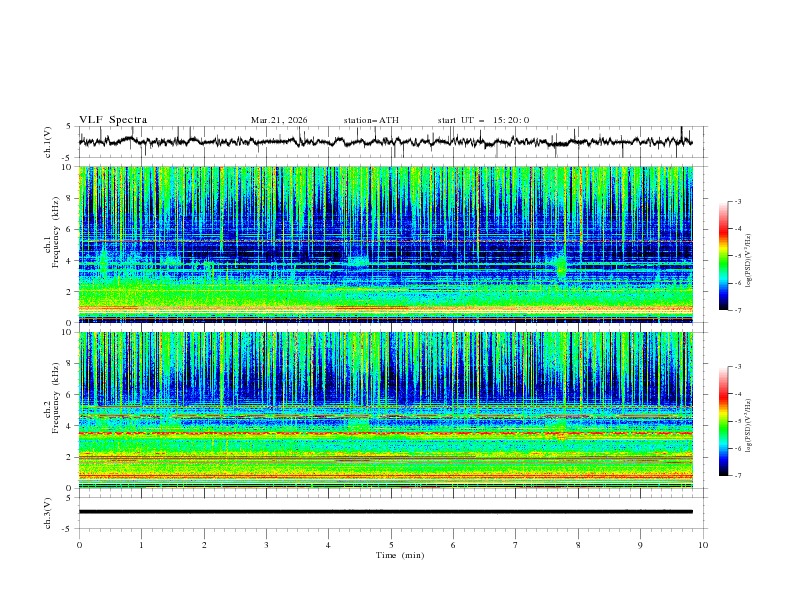The height and width of the screenshot is (612, 792).
Task: Click the ch.2 spectrogram "4" kHz tick
Action: (x=70, y=426)
